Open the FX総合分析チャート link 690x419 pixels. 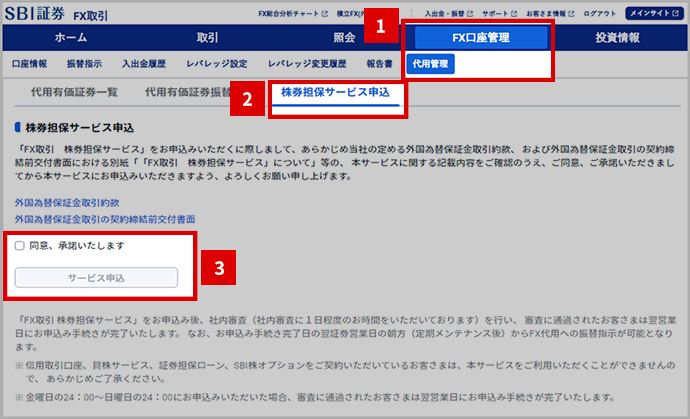click(x=293, y=14)
